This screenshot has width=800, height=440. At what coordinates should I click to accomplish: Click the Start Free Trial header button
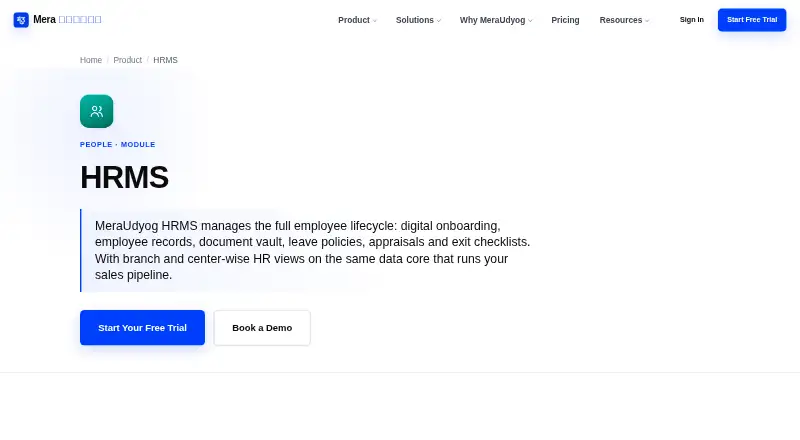coord(752,19)
